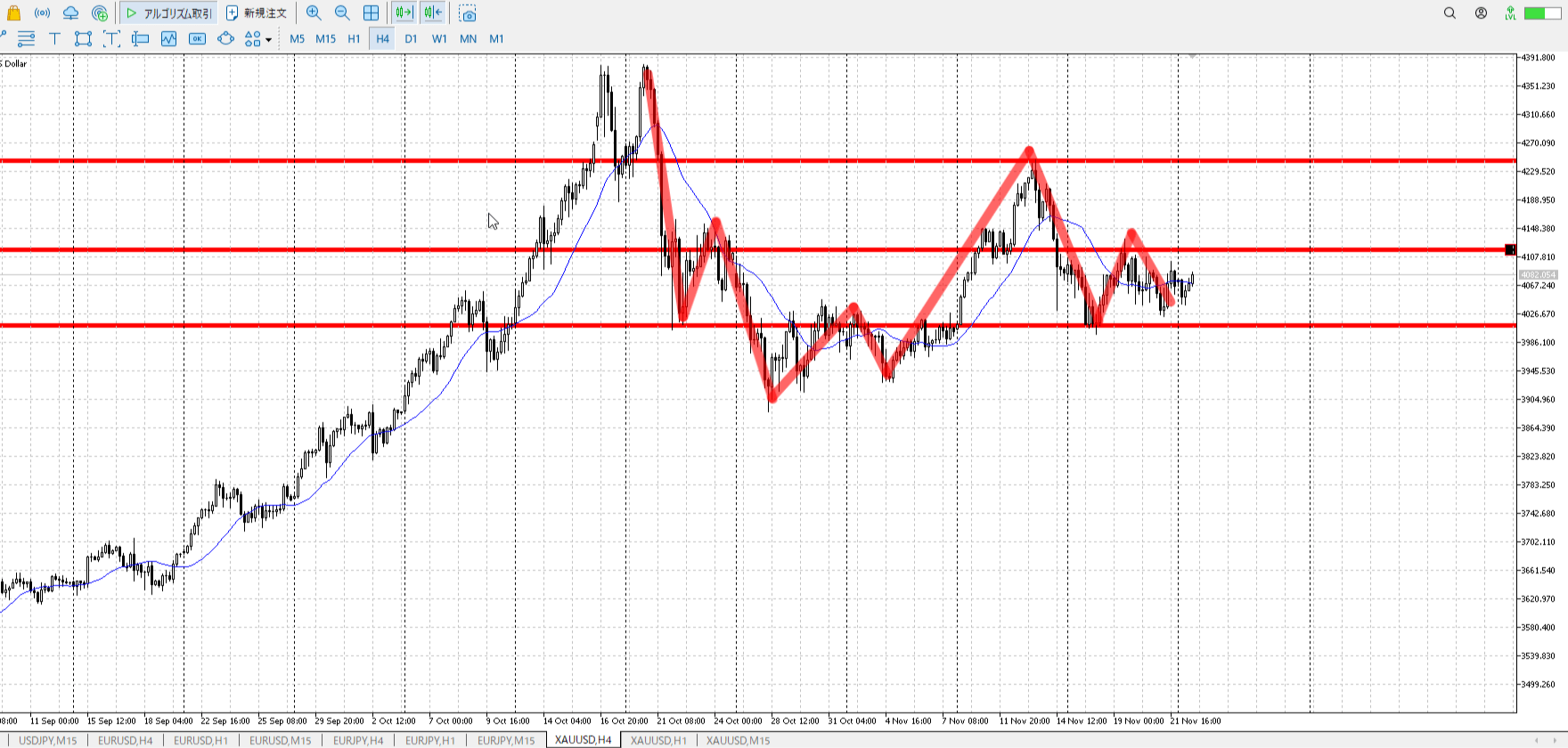Open the user account profile icon
The image size is (1568, 748).
click(1481, 13)
